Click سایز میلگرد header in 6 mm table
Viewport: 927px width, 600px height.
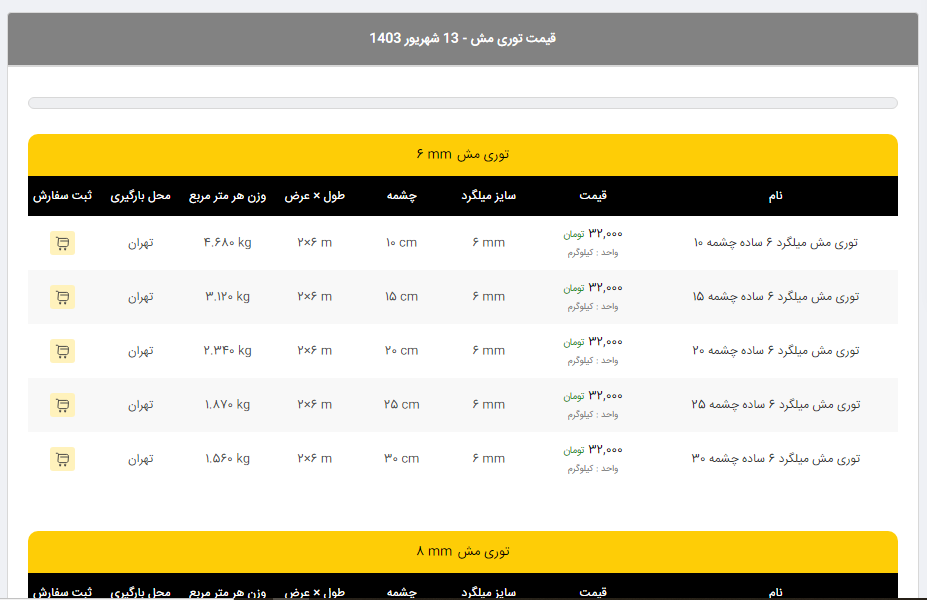coord(488,196)
